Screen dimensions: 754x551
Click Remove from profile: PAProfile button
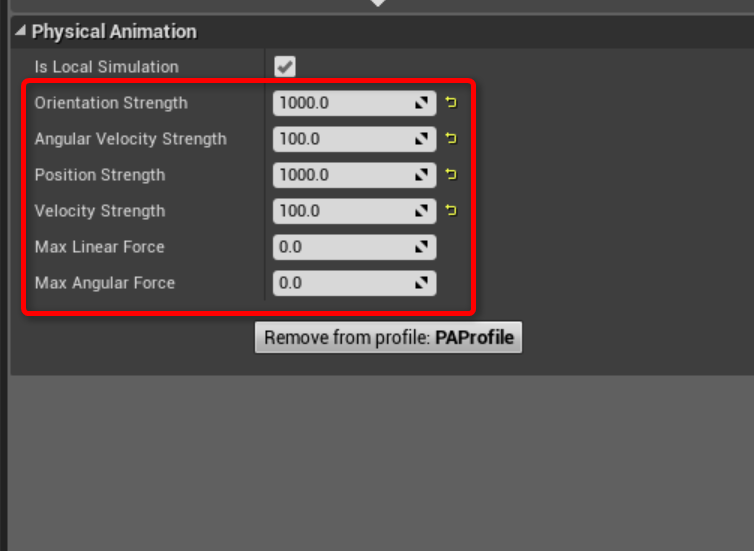[389, 338]
